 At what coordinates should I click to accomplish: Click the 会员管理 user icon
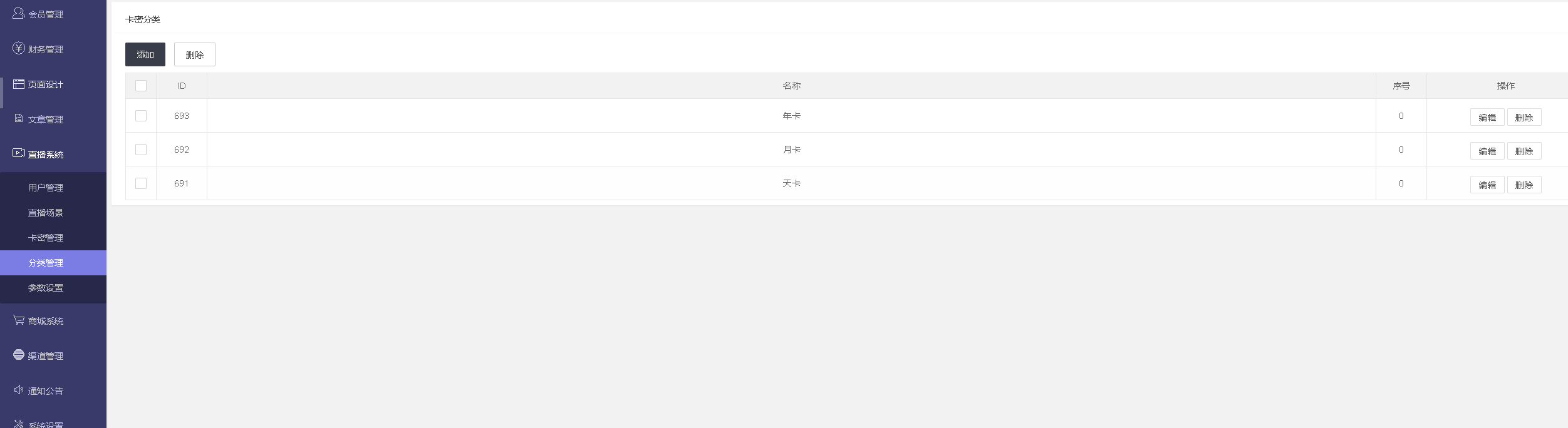[19, 13]
